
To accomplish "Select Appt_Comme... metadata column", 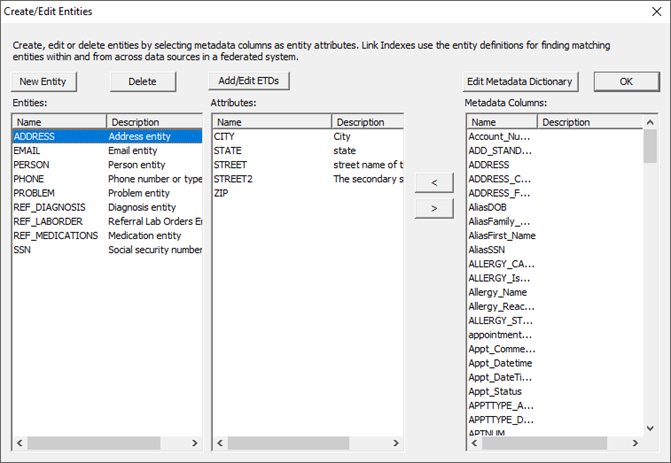I will click(x=502, y=348).
